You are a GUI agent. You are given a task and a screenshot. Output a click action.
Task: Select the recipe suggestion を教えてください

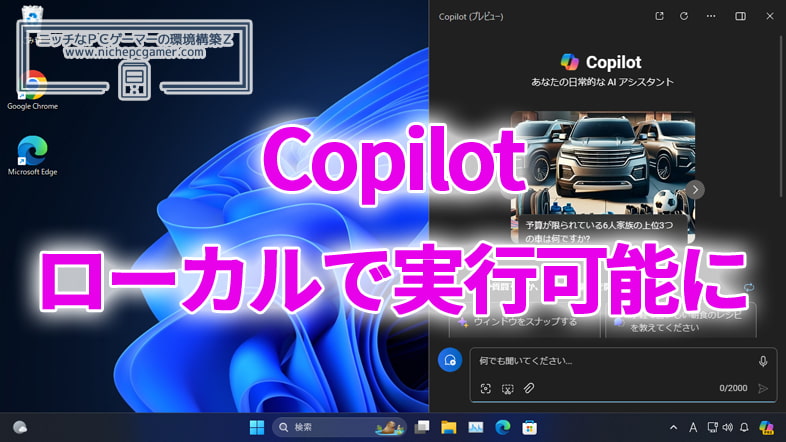pos(680,321)
